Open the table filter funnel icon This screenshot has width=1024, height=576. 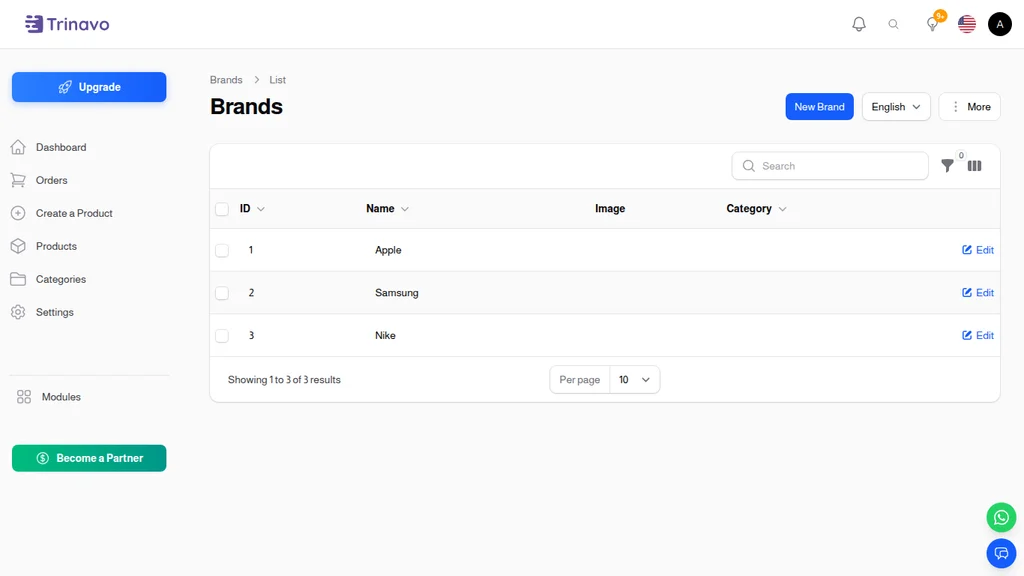[947, 166]
